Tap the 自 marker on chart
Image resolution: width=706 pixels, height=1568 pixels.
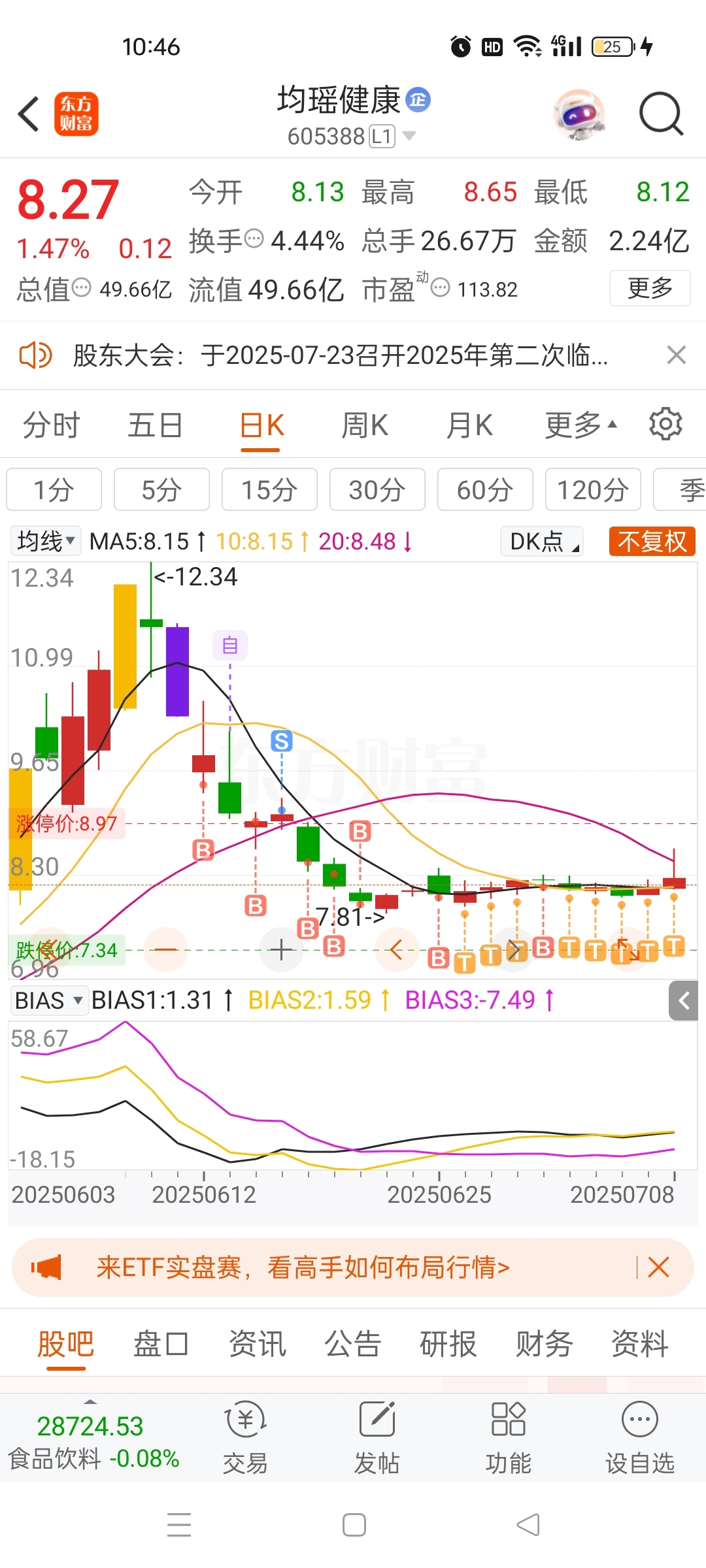230,645
